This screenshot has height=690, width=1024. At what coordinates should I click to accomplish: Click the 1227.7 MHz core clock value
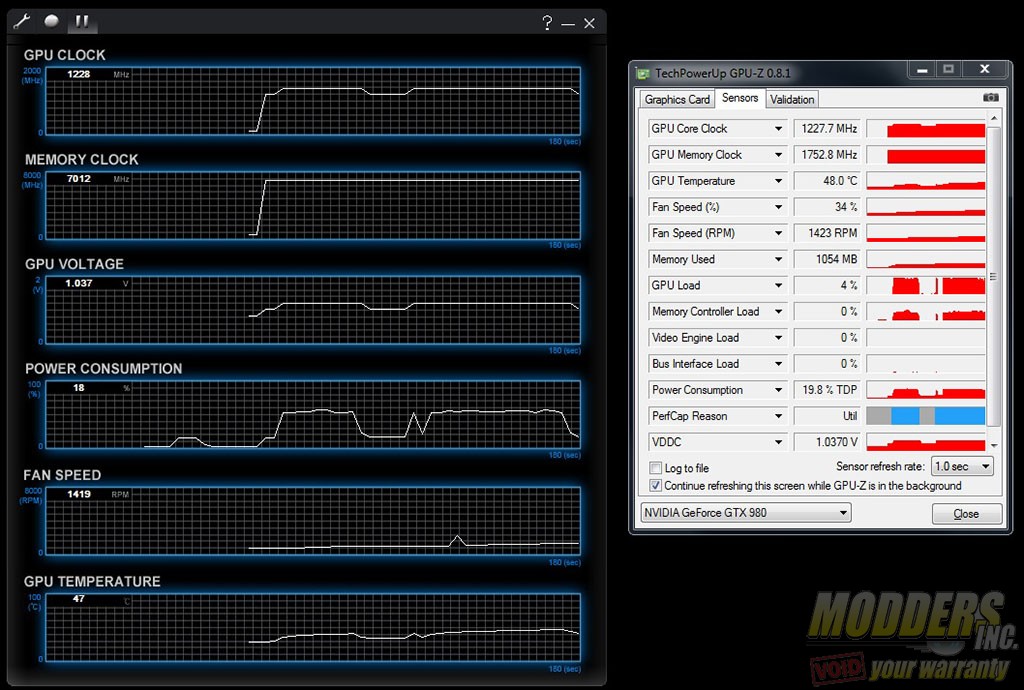click(829, 129)
